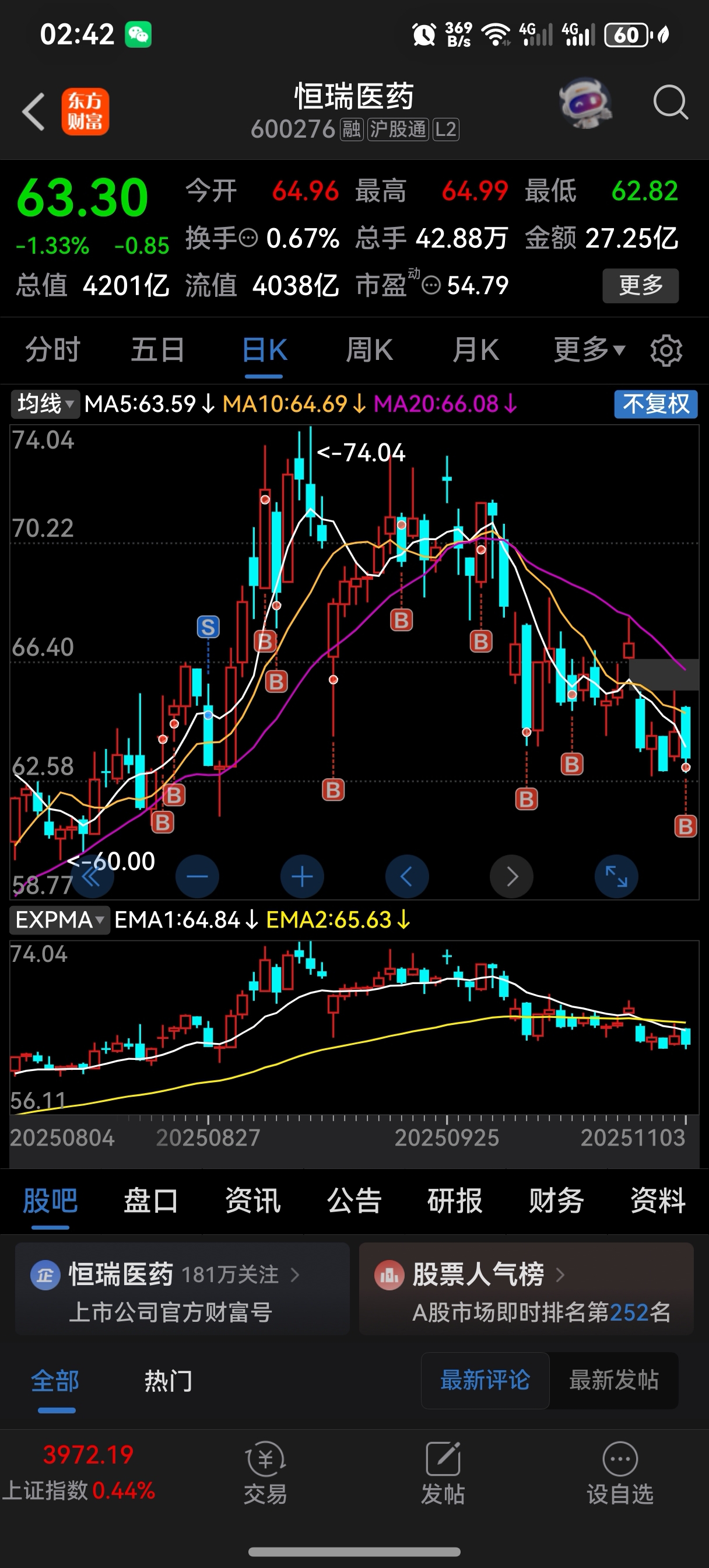This screenshot has width=709, height=1568.
Task: Tap the 换手 info circle icon
Action: [x=248, y=237]
